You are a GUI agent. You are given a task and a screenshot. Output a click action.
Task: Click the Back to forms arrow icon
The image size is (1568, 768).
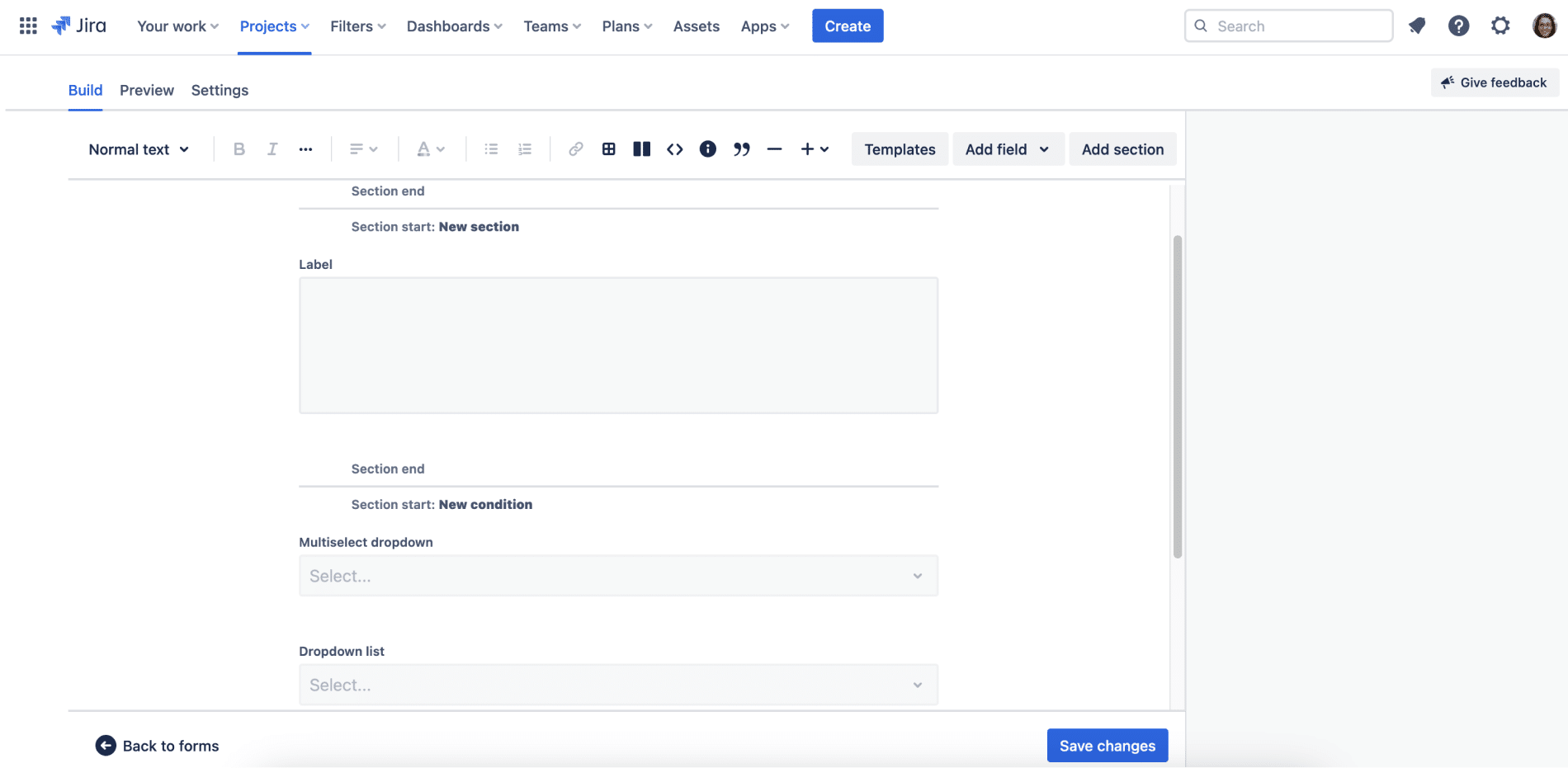[x=106, y=746]
